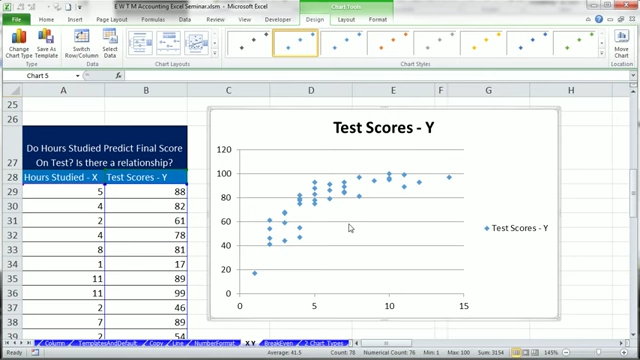640x360 pixels.
Task: Click the 145% zoom level
Action: coord(551,352)
